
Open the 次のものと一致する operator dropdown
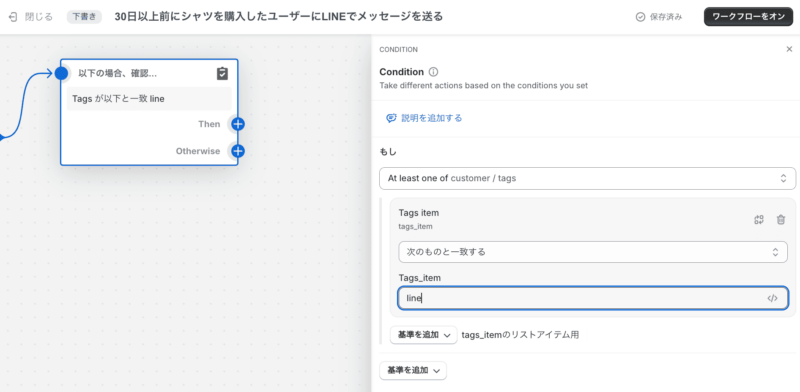coord(593,252)
